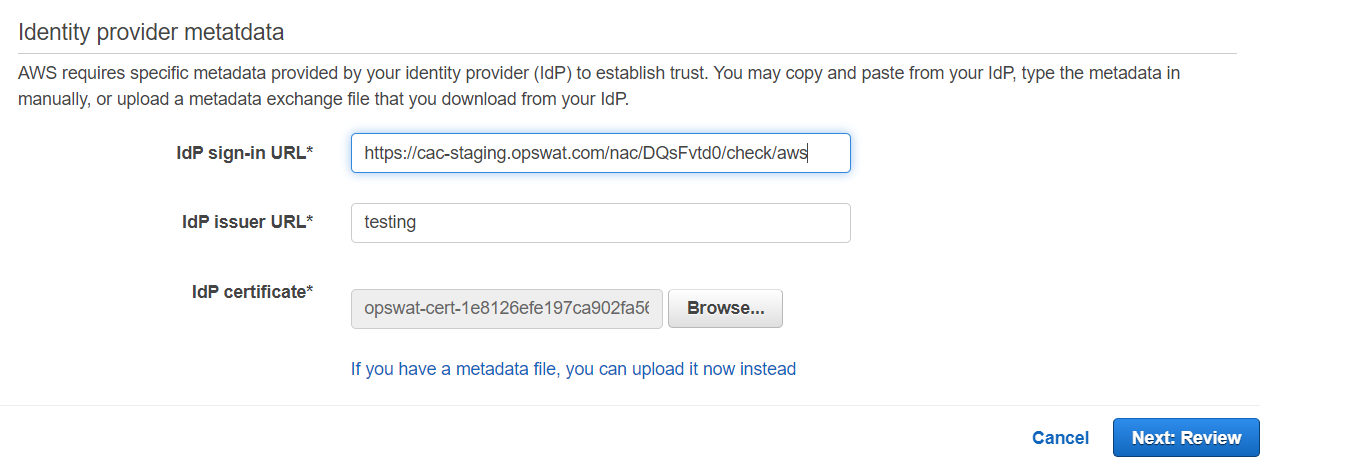
Task: Cancel the identity provider setup
Action: pyautogui.click(x=1060, y=438)
